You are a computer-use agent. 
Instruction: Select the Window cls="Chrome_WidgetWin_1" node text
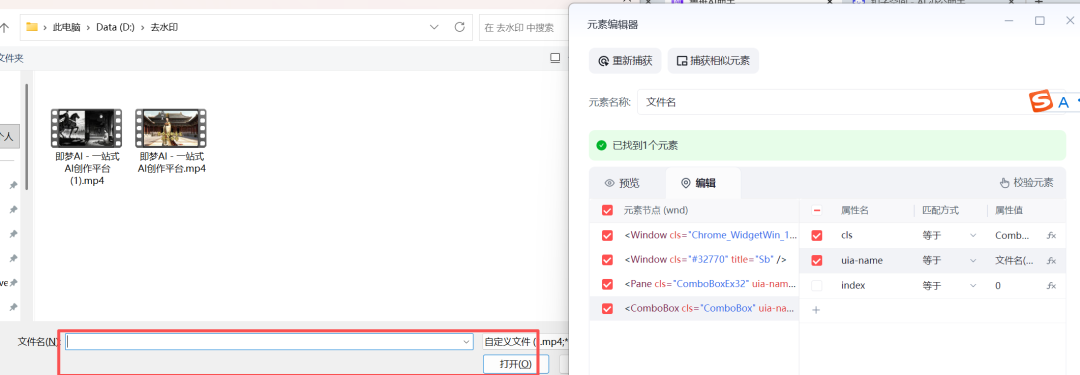pos(711,235)
